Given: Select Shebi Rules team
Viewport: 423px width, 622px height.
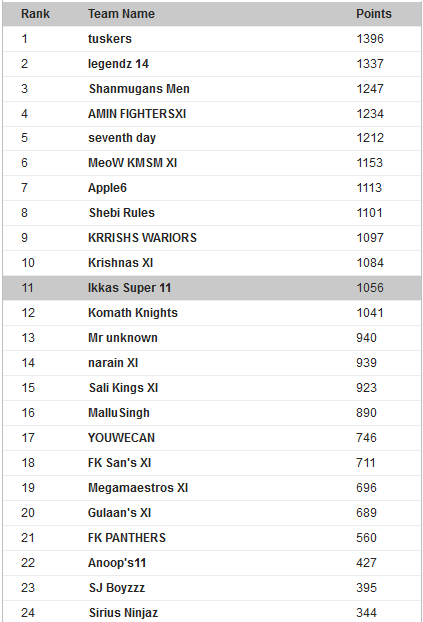Looking at the screenshot, I should pos(122,213).
